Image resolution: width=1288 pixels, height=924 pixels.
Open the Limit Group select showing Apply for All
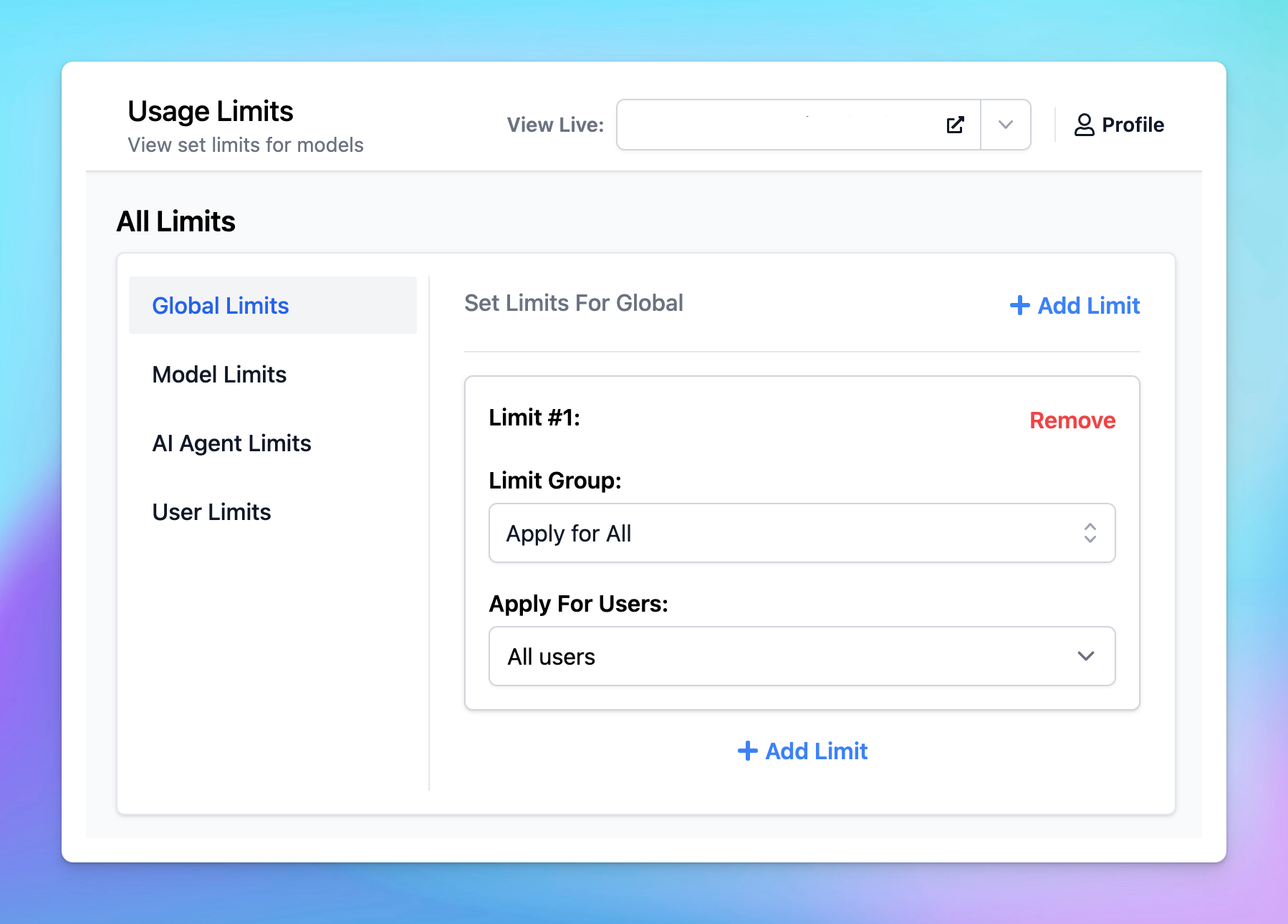click(802, 533)
